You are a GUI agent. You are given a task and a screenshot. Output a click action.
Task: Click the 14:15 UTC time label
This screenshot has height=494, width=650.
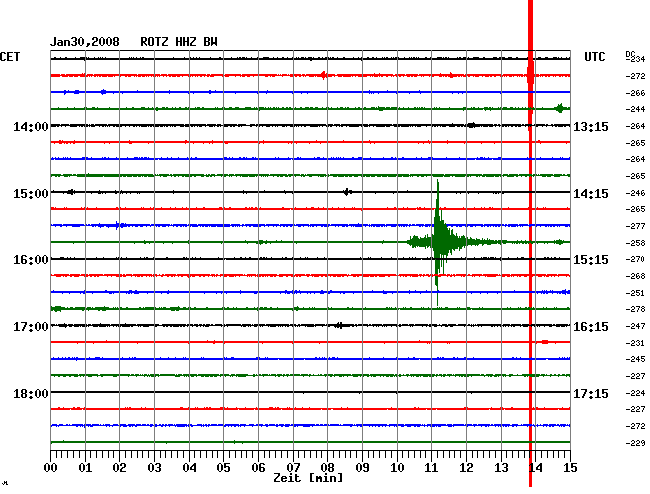pyautogui.click(x=591, y=194)
